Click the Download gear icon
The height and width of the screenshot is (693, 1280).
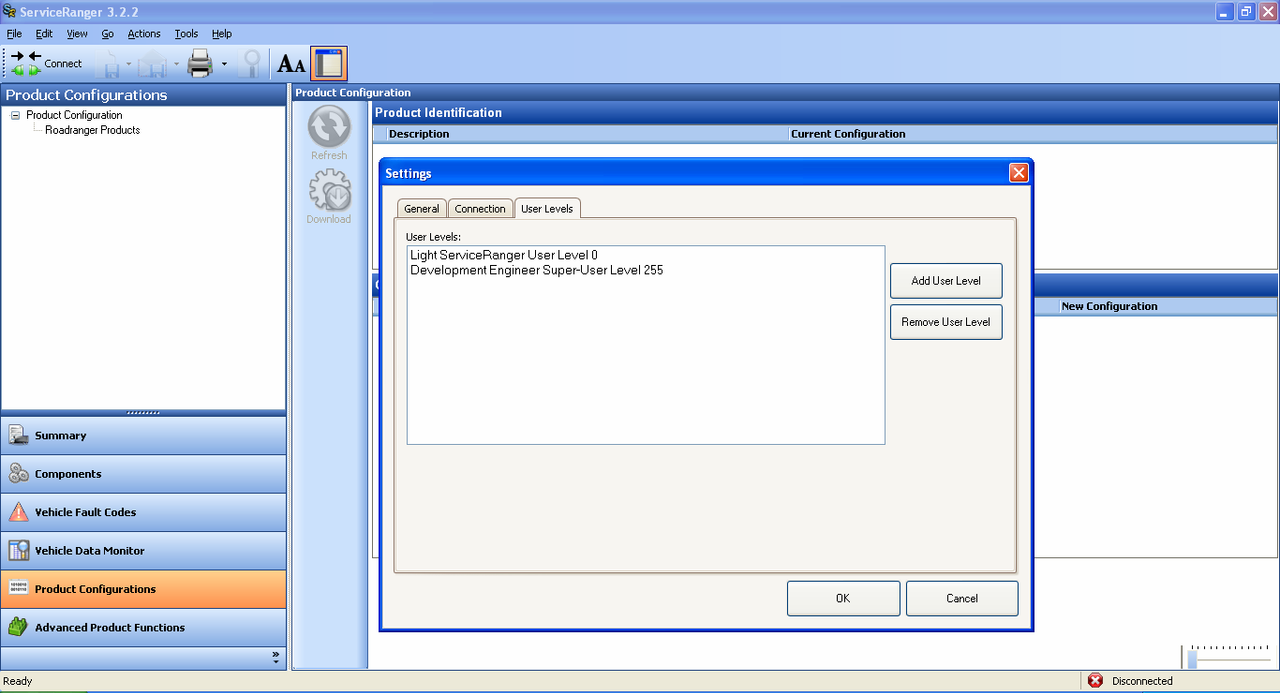click(x=329, y=190)
